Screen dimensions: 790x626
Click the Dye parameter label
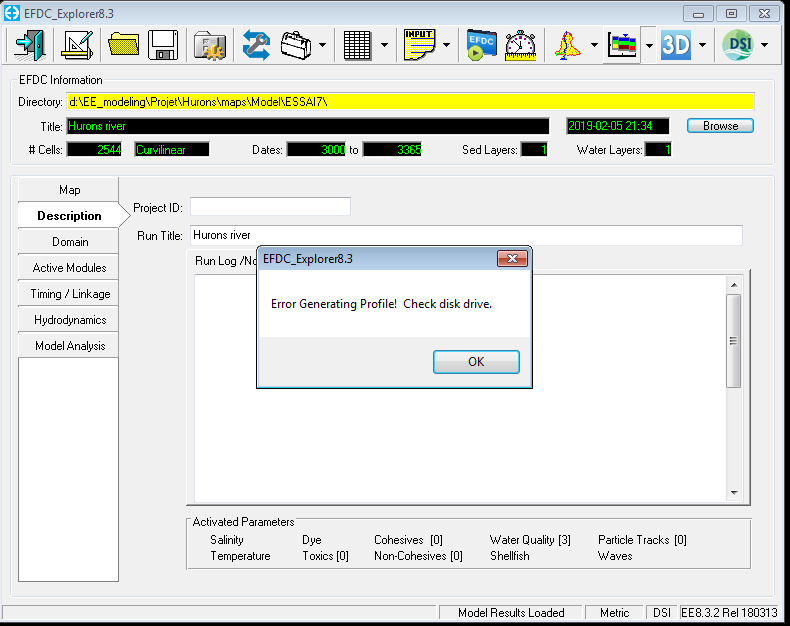coord(312,540)
